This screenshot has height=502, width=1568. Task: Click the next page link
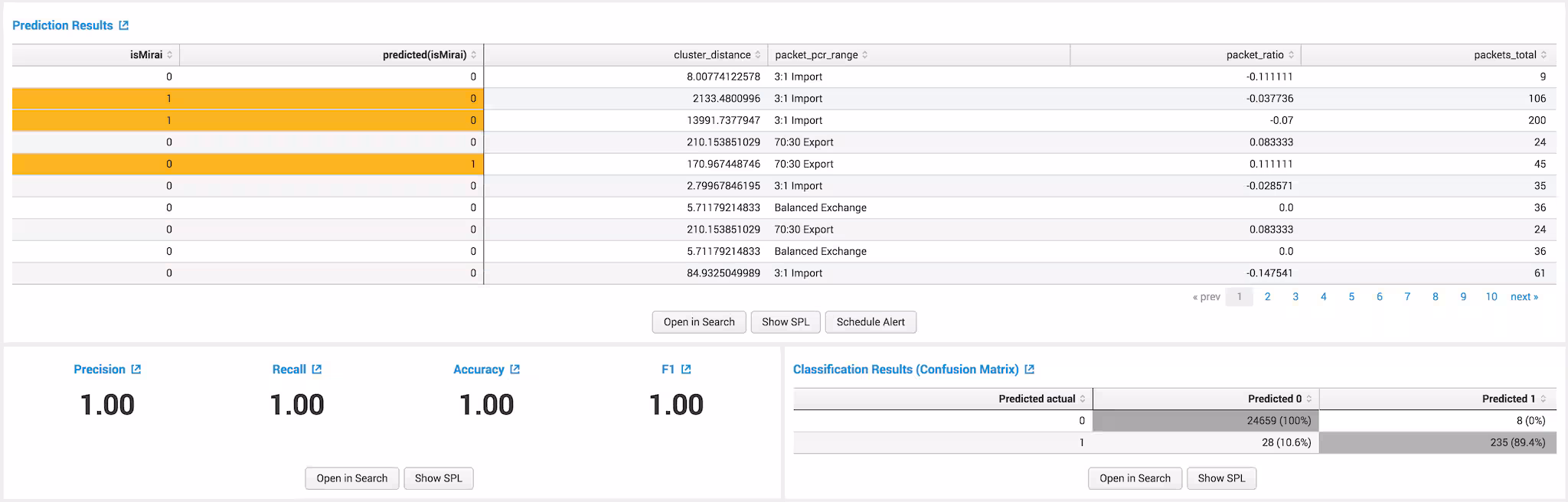click(x=1524, y=297)
